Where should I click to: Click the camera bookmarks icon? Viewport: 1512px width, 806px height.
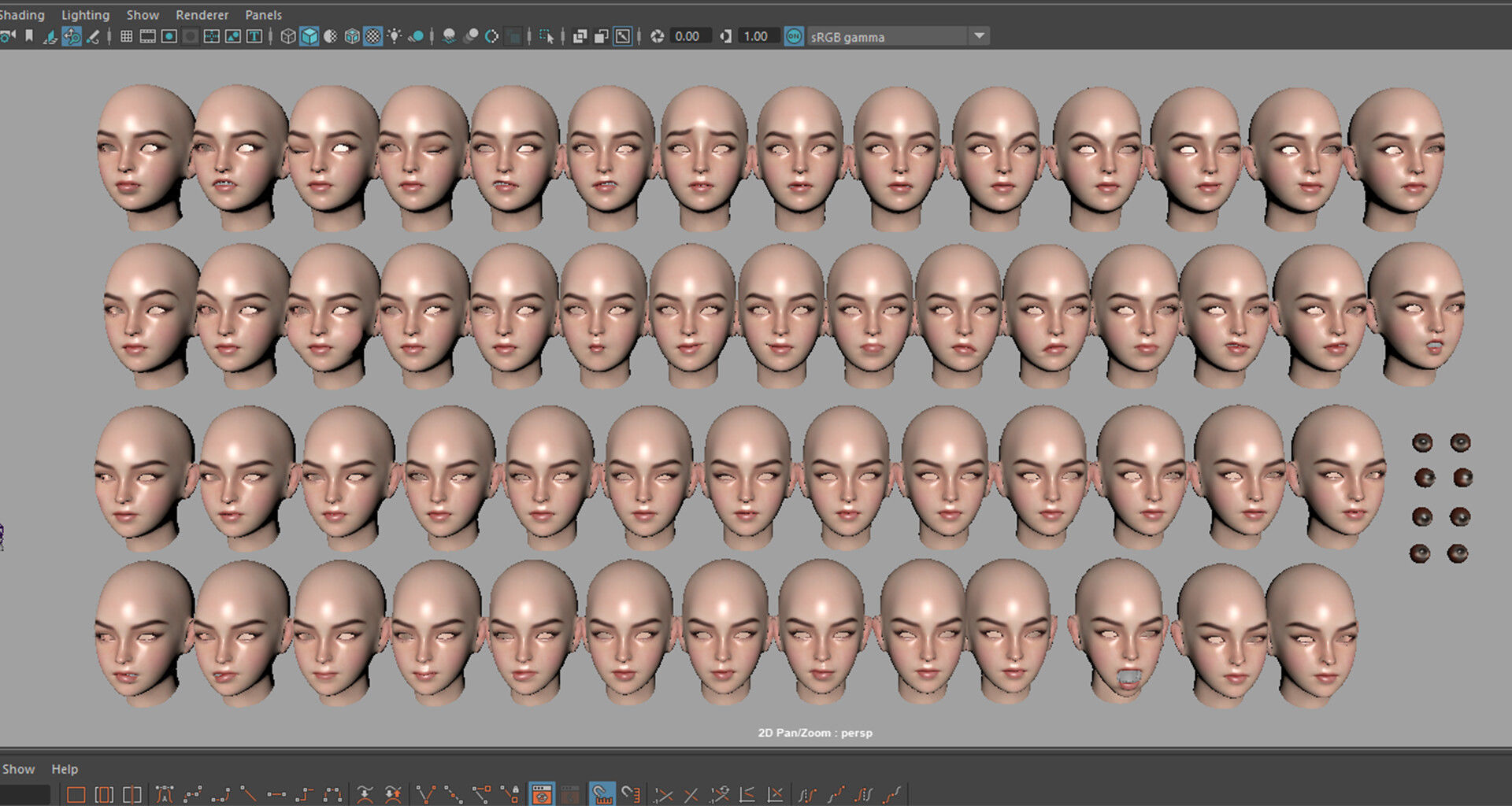[x=29, y=36]
